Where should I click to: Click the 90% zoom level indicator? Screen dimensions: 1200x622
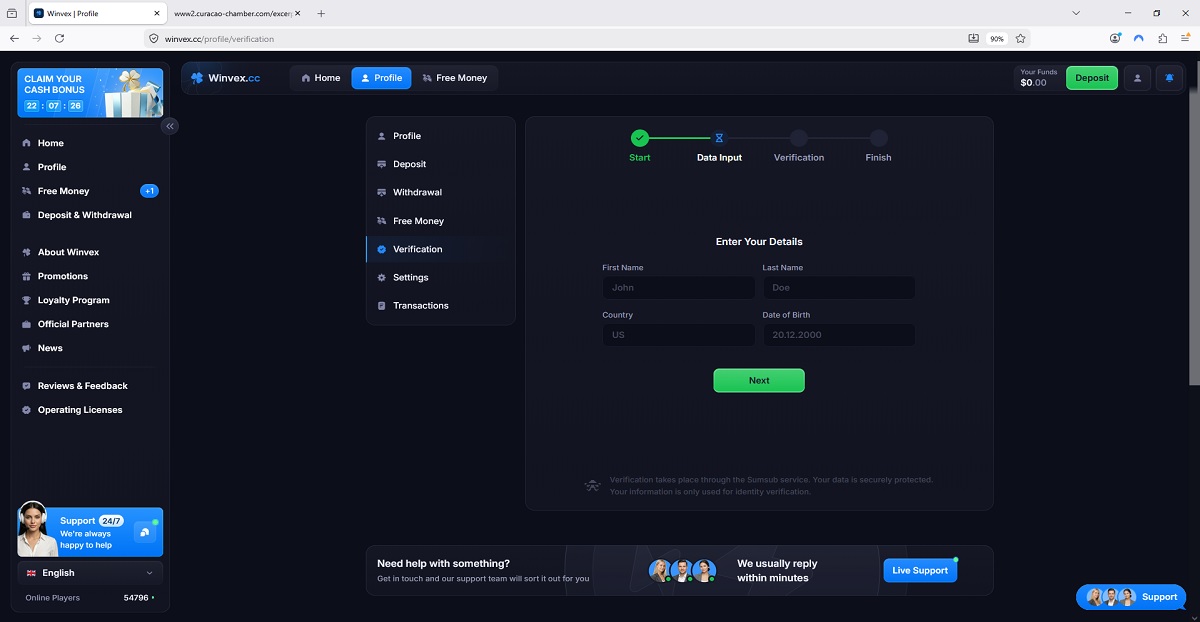[996, 38]
